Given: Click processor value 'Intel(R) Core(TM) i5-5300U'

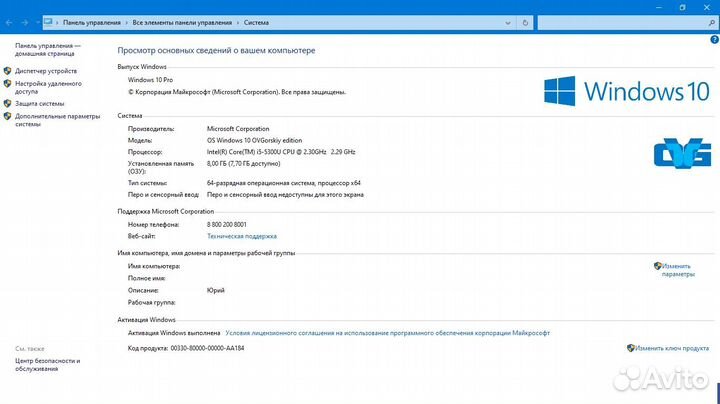Looking at the screenshot, I should [x=281, y=152].
